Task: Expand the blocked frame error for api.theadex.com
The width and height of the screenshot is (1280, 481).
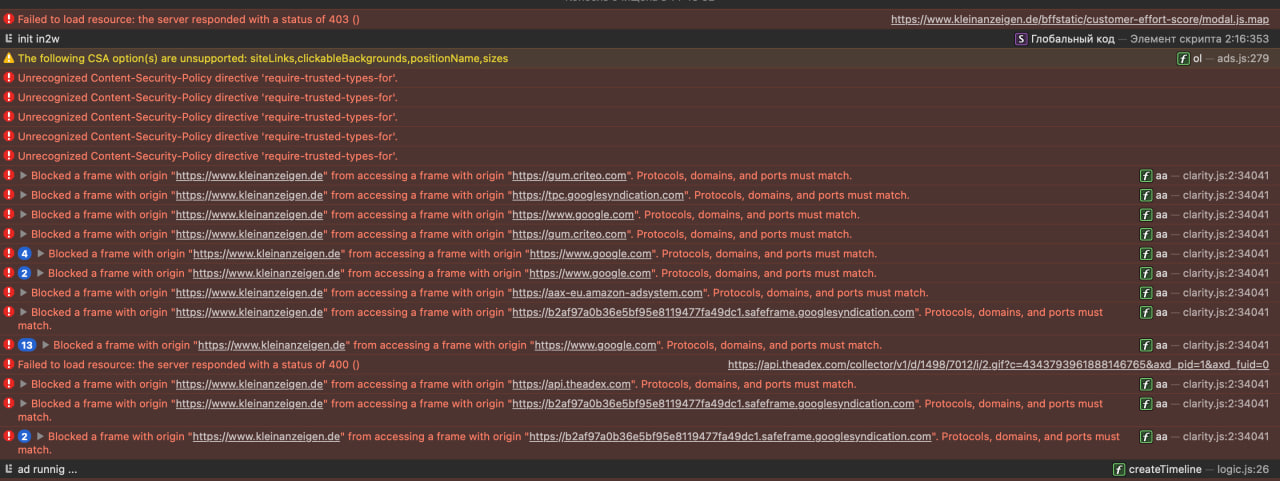Action: point(24,385)
